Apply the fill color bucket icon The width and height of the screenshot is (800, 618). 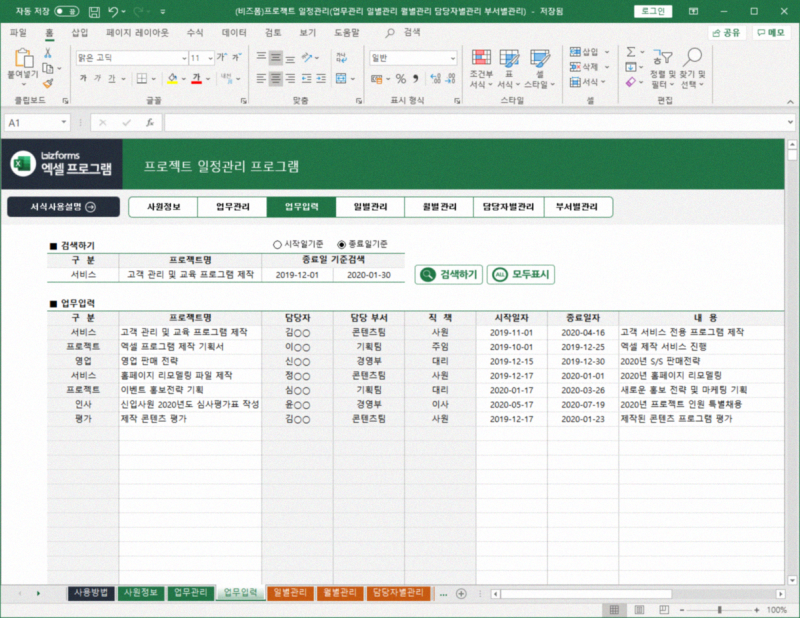point(172,79)
